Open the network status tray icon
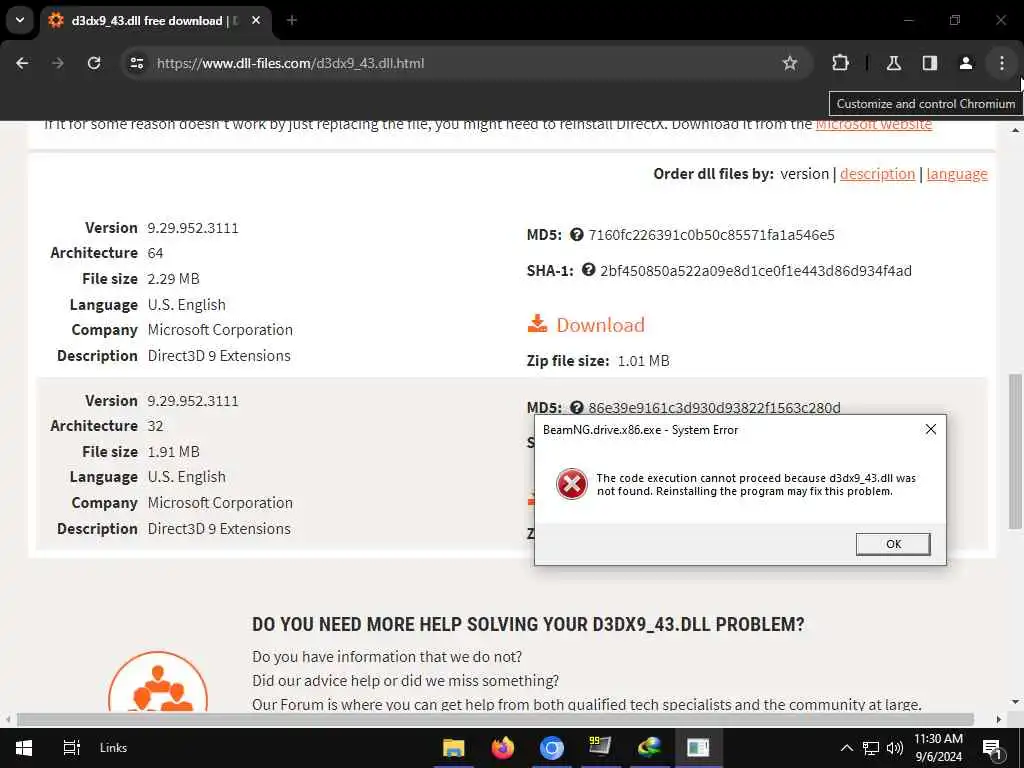This screenshot has width=1024, height=768. coord(871,748)
